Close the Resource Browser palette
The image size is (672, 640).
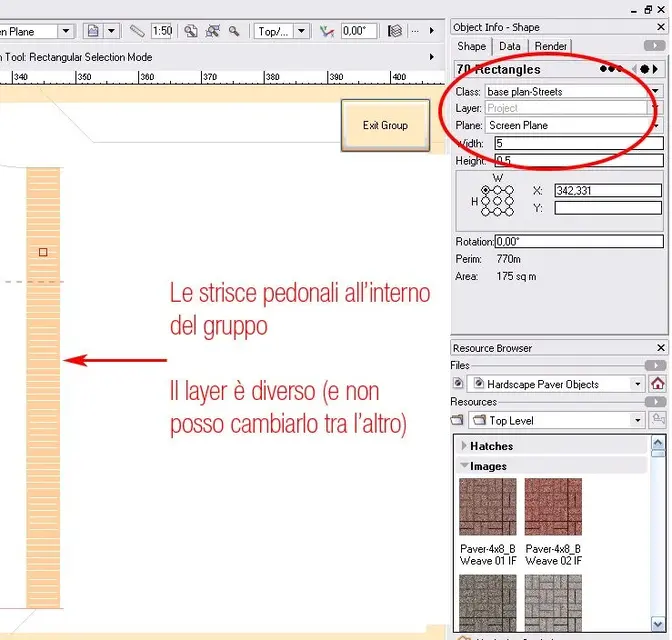pyautogui.click(x=661, y=348)
